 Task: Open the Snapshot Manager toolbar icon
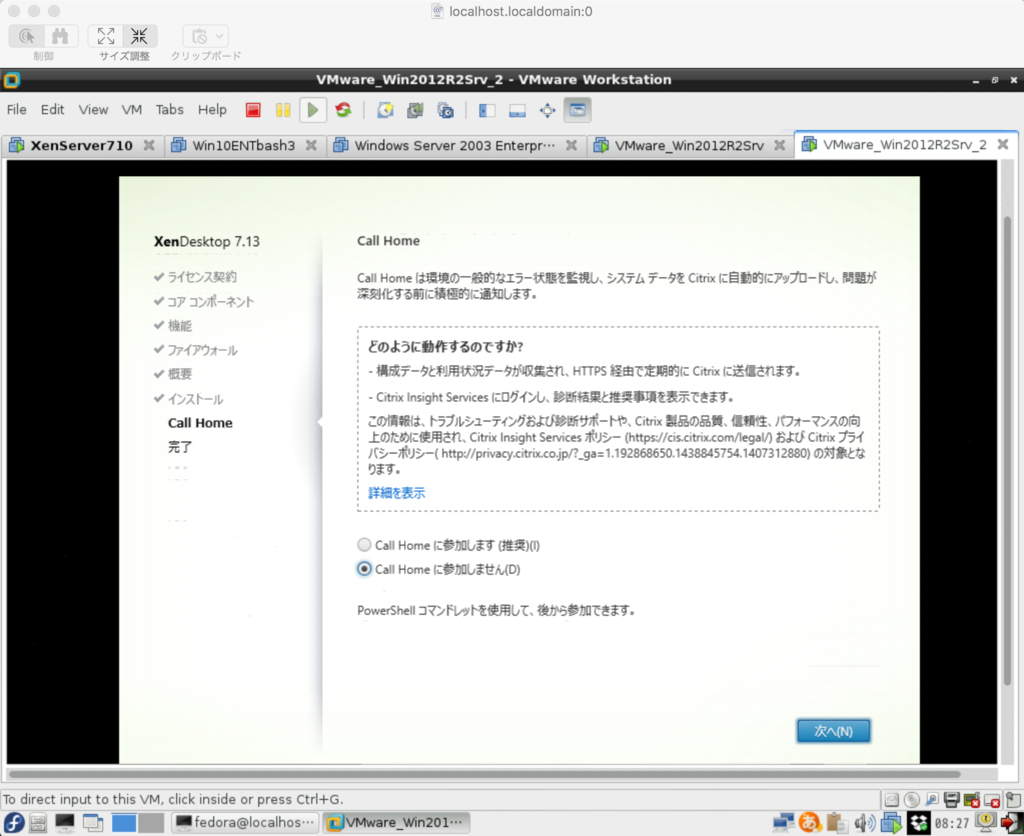445,110
